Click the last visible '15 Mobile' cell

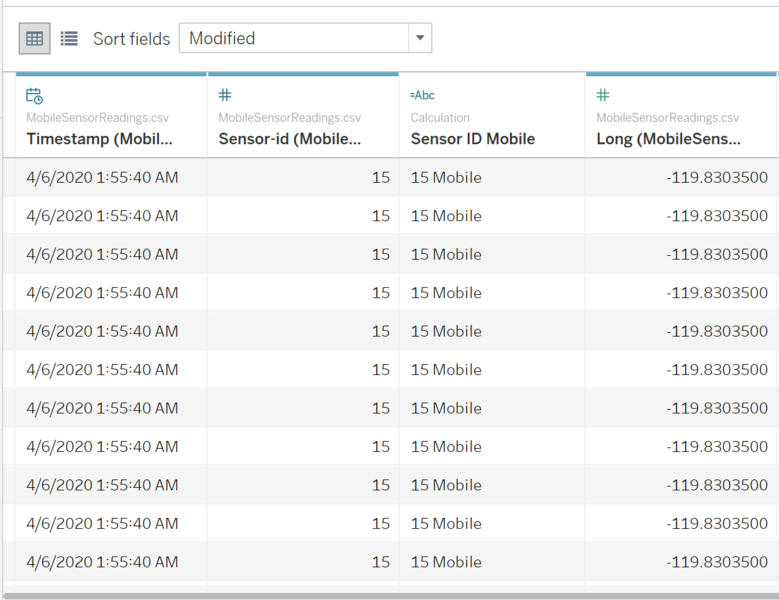(x=446, y=562)
